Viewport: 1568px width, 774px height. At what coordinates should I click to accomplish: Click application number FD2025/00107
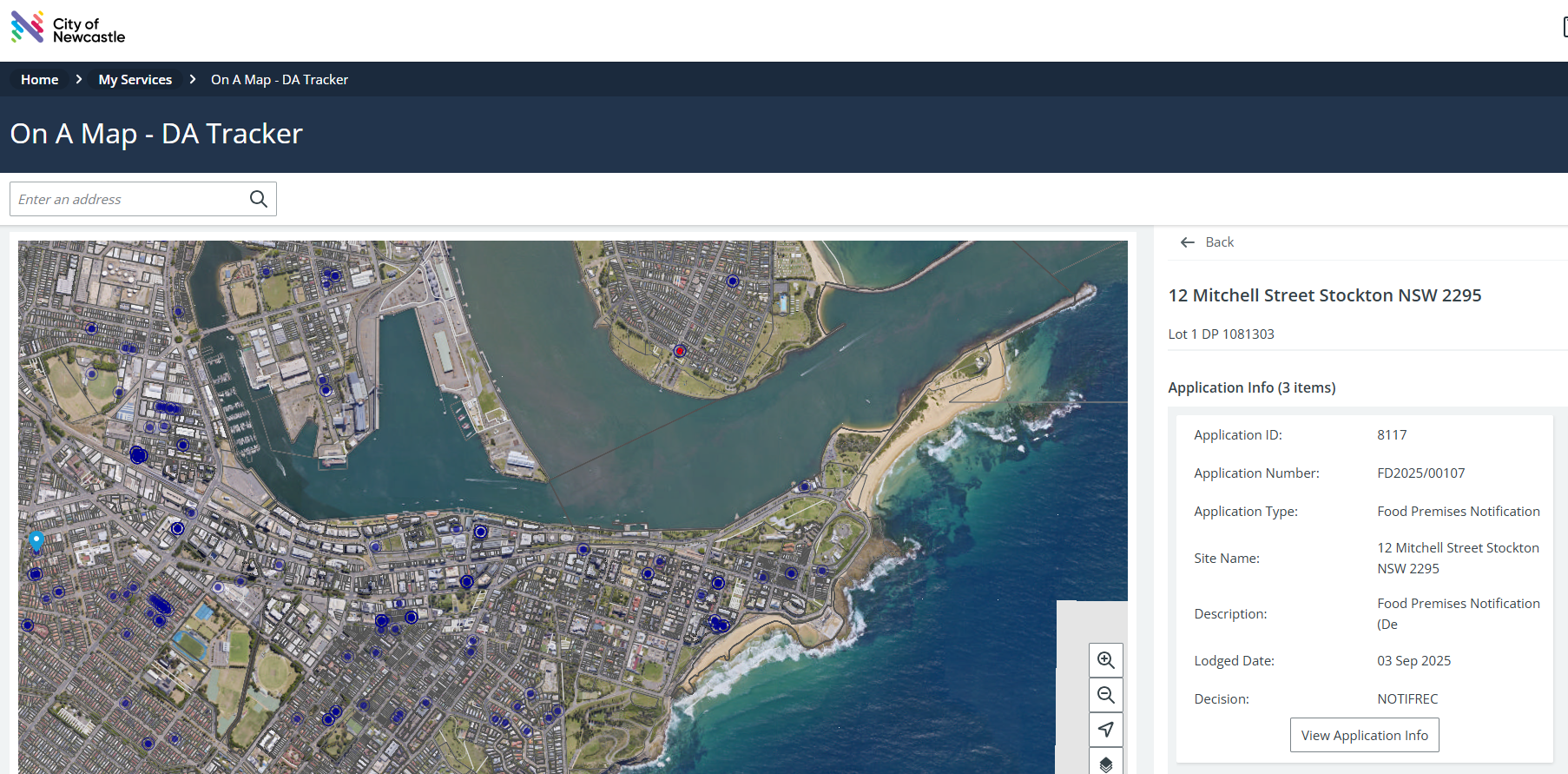click(x=1420, y=473)
